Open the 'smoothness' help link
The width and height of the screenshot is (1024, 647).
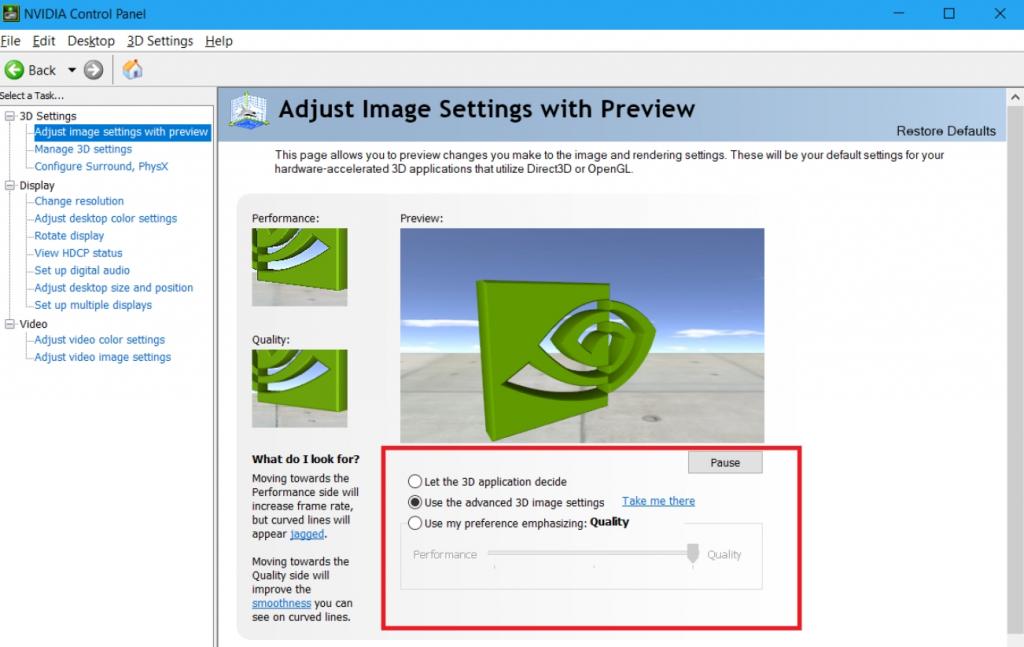coord(281,603)
